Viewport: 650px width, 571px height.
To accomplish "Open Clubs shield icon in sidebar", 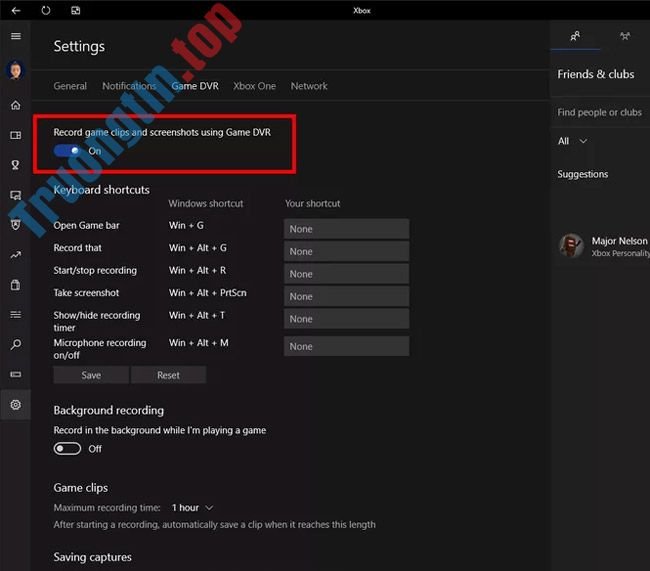I will click(x=16, y=225).
